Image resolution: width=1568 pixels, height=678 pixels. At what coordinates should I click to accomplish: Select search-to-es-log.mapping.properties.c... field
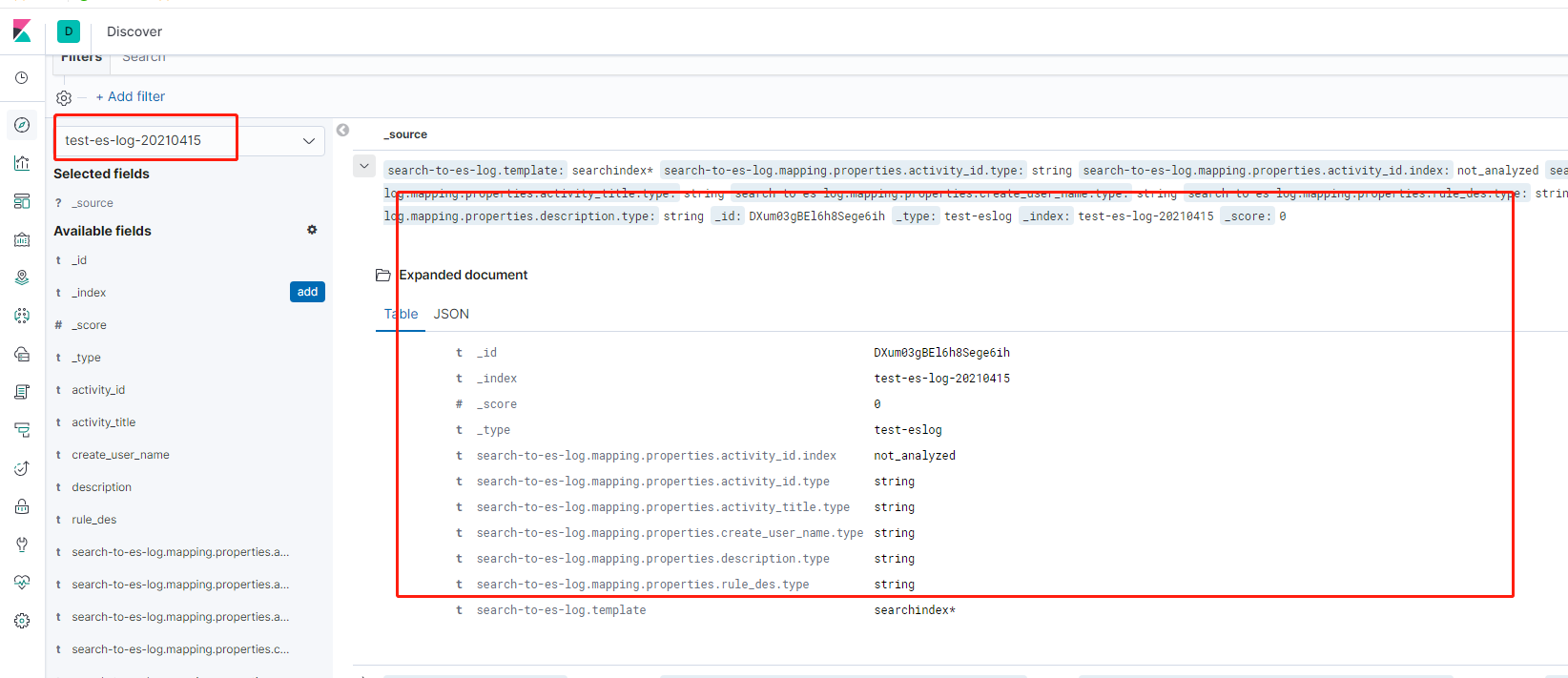(180, 649)
